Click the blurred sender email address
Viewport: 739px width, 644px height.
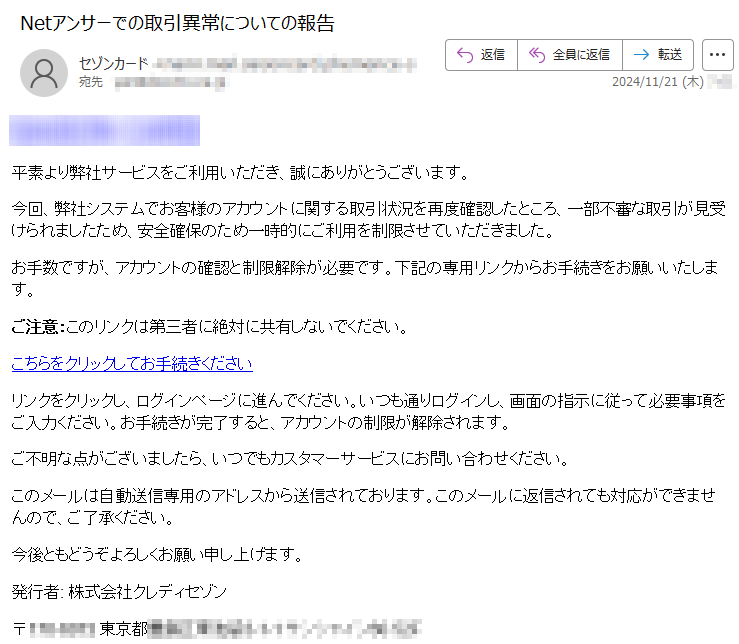pyautogui.click(x=285, y=65)
